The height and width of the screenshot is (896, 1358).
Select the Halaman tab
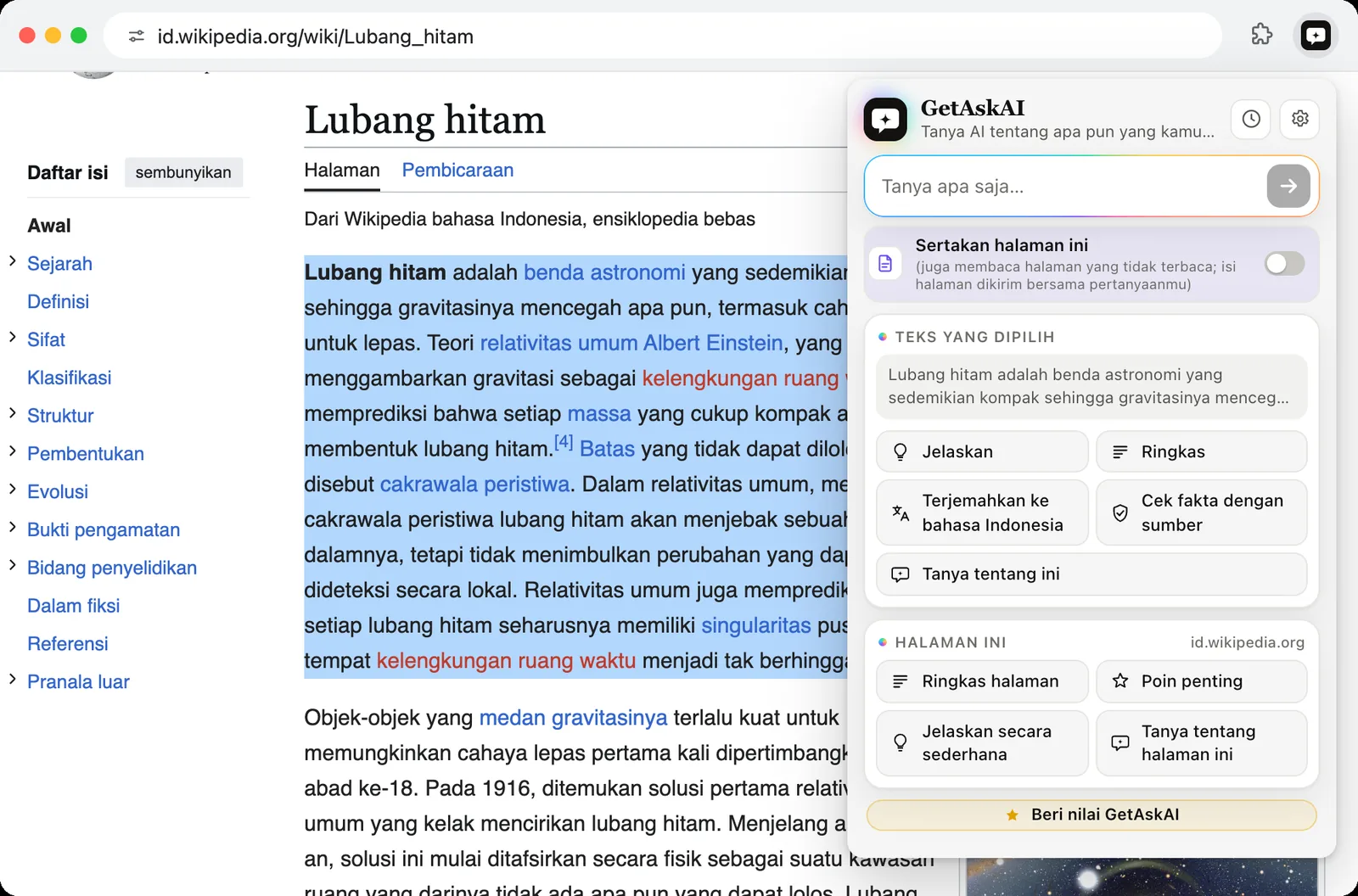[x=342, y=171]
